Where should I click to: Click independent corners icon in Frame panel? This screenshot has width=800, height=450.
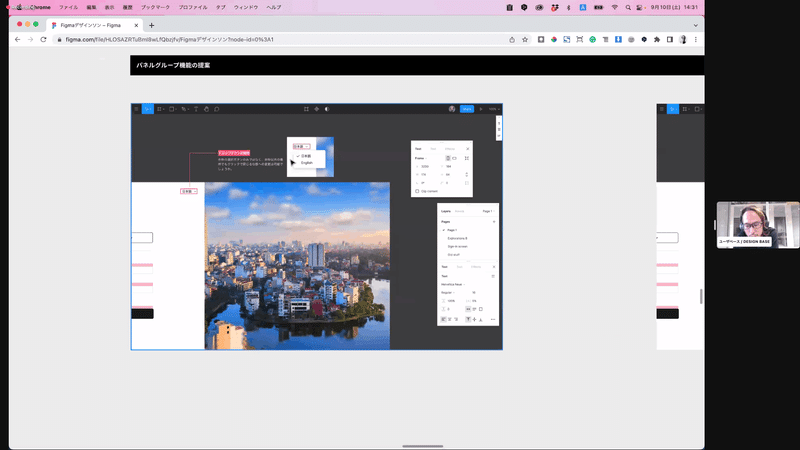(466, 183)
